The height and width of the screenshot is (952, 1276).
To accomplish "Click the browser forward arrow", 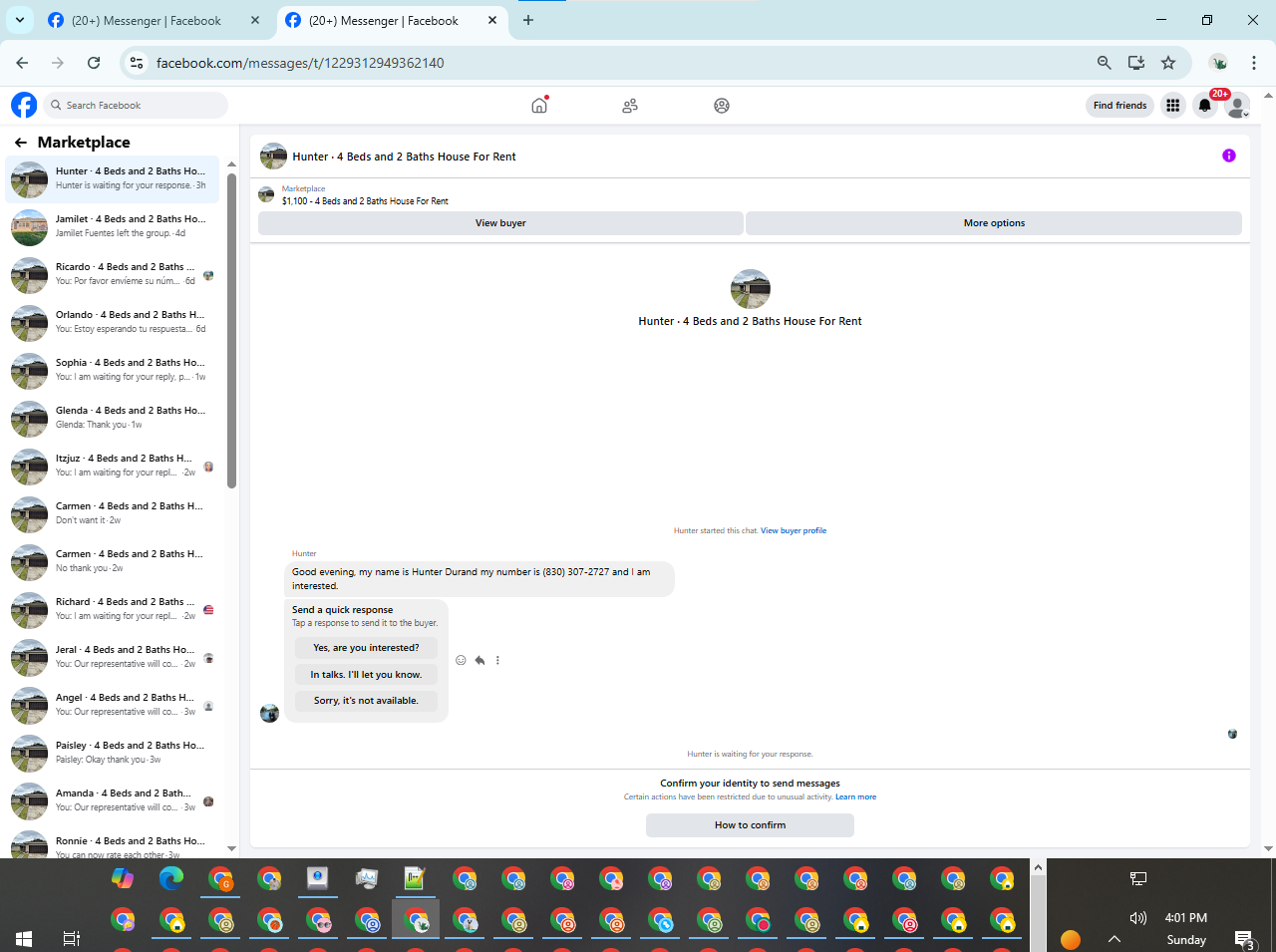I will tap(58, 63).
